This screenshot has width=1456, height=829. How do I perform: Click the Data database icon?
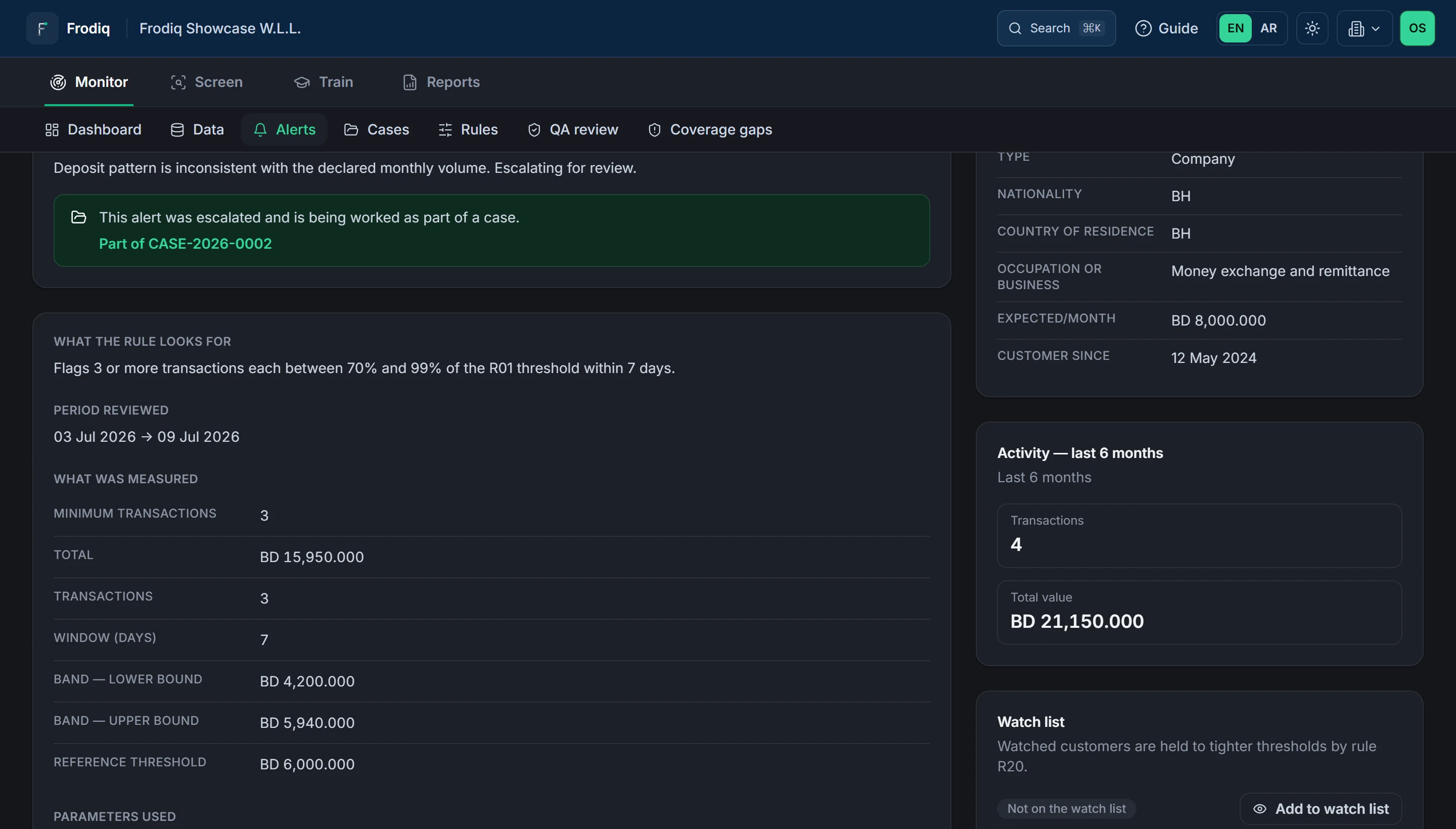click(177, 130)
